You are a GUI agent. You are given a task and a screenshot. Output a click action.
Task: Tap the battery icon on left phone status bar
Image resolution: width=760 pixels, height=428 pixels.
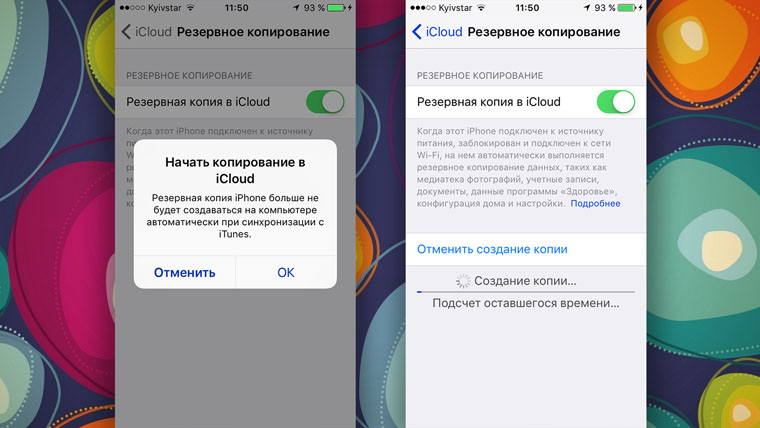coord(337,8)
